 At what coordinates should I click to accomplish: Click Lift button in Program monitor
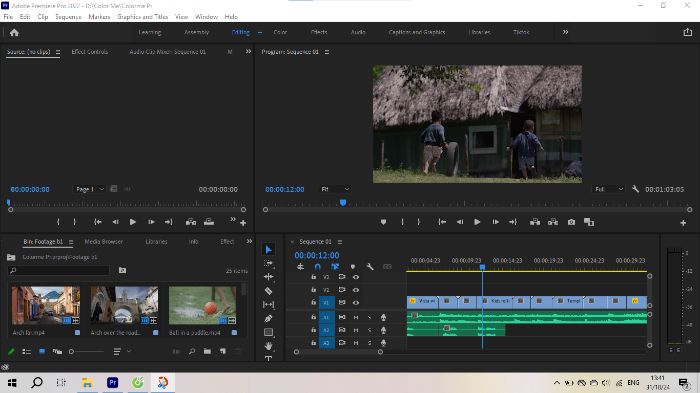pyautogui.click(x=535, y=222)
